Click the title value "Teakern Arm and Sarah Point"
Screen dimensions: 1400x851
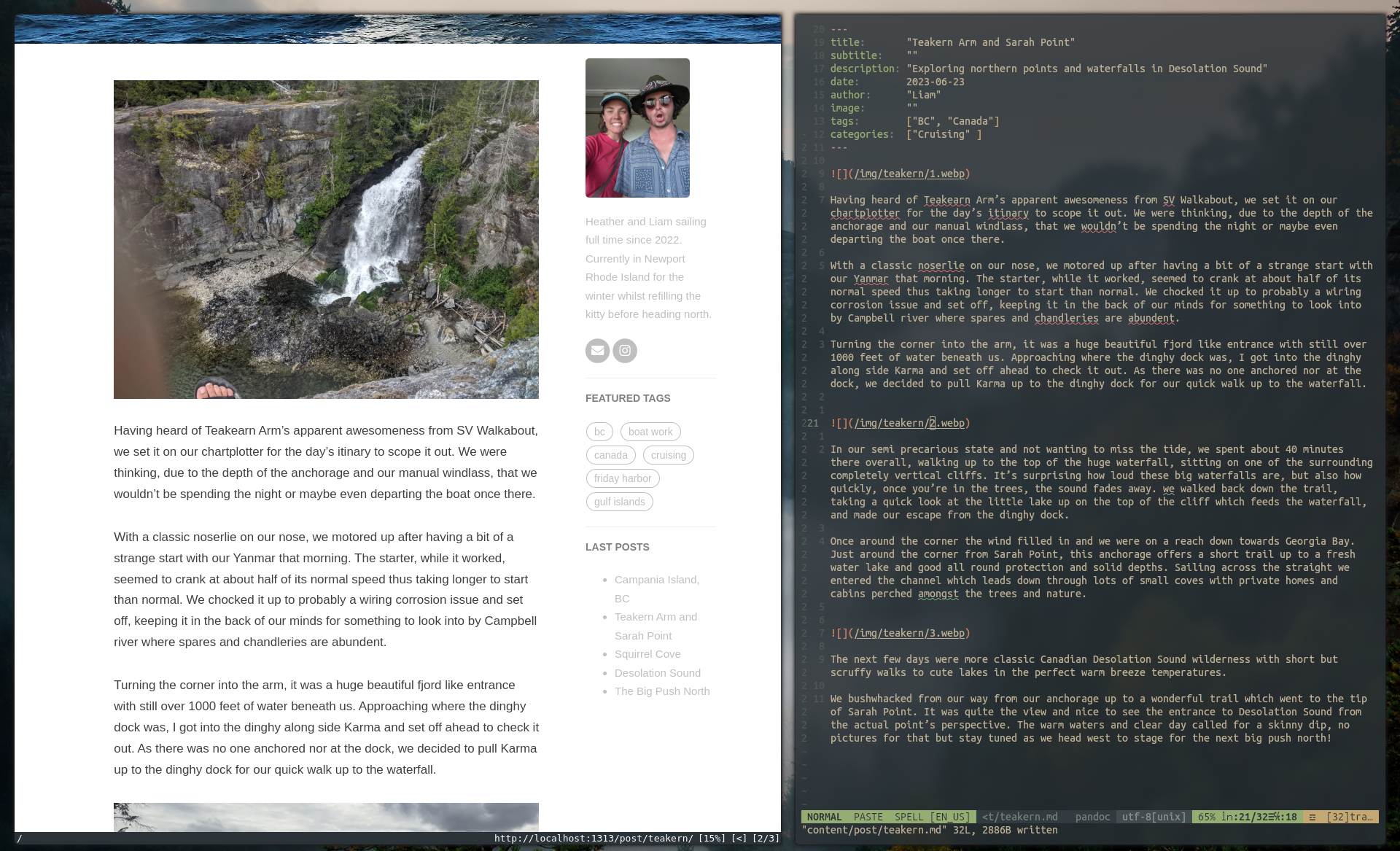(990, 42)
